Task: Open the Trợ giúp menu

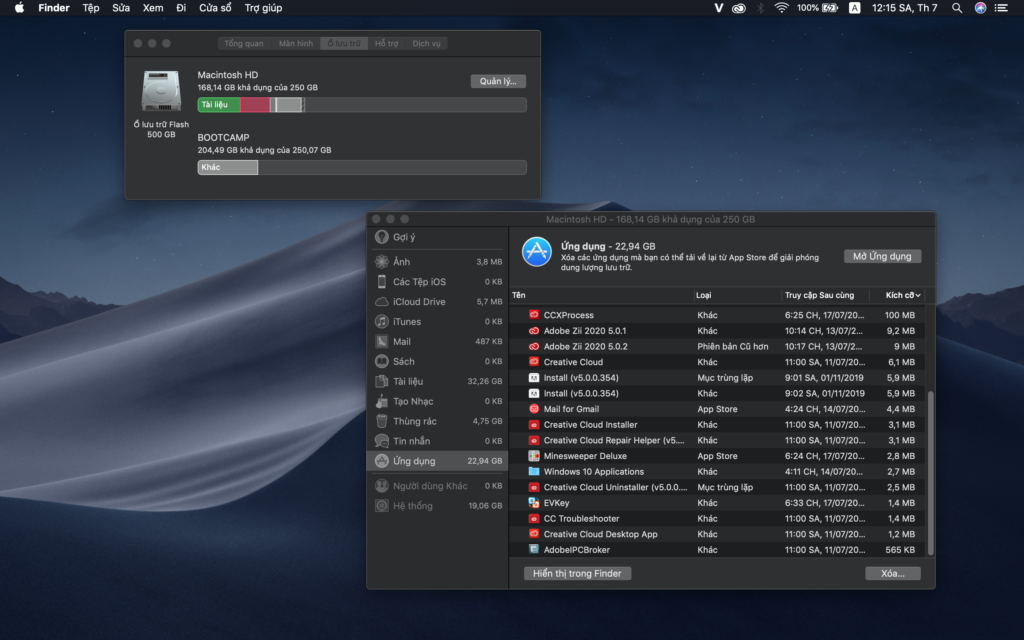Action: 263,8
